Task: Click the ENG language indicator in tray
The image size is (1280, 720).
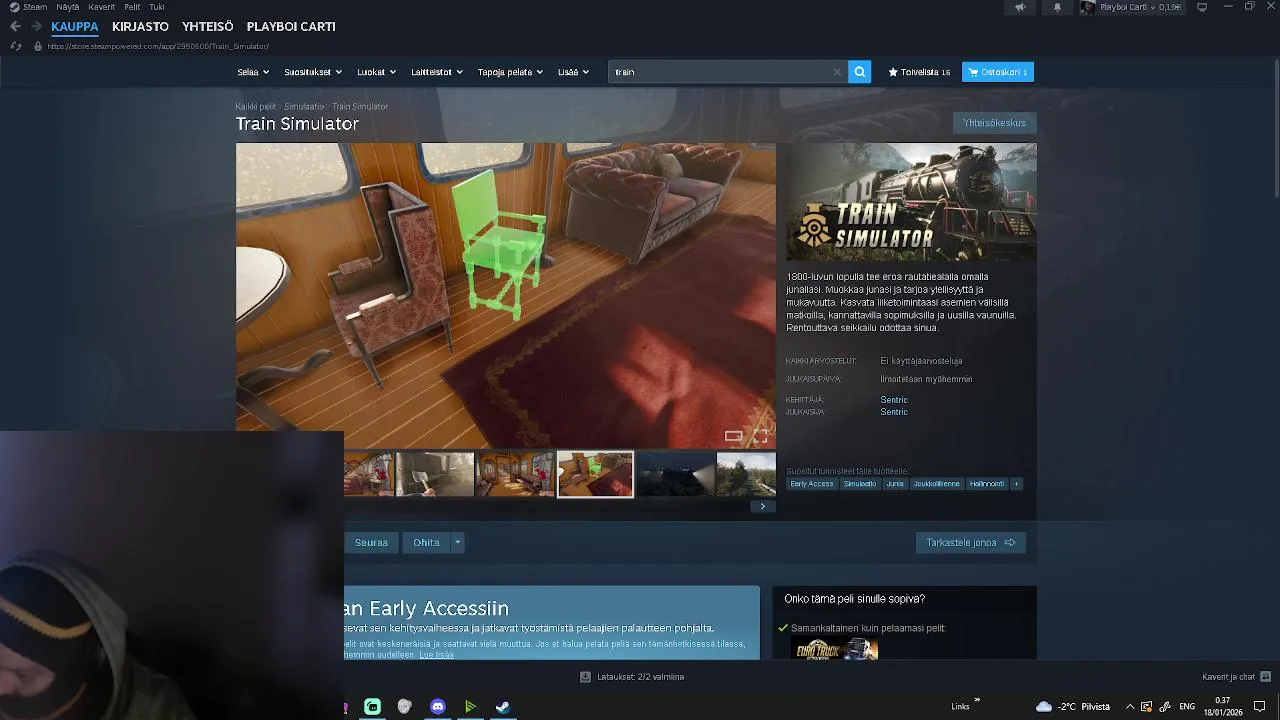Action: (1187, 707)
